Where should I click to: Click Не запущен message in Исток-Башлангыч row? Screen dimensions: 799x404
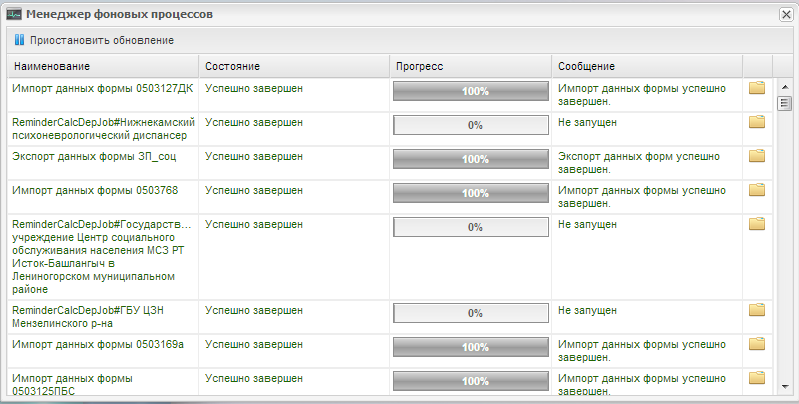coord(587,224)
